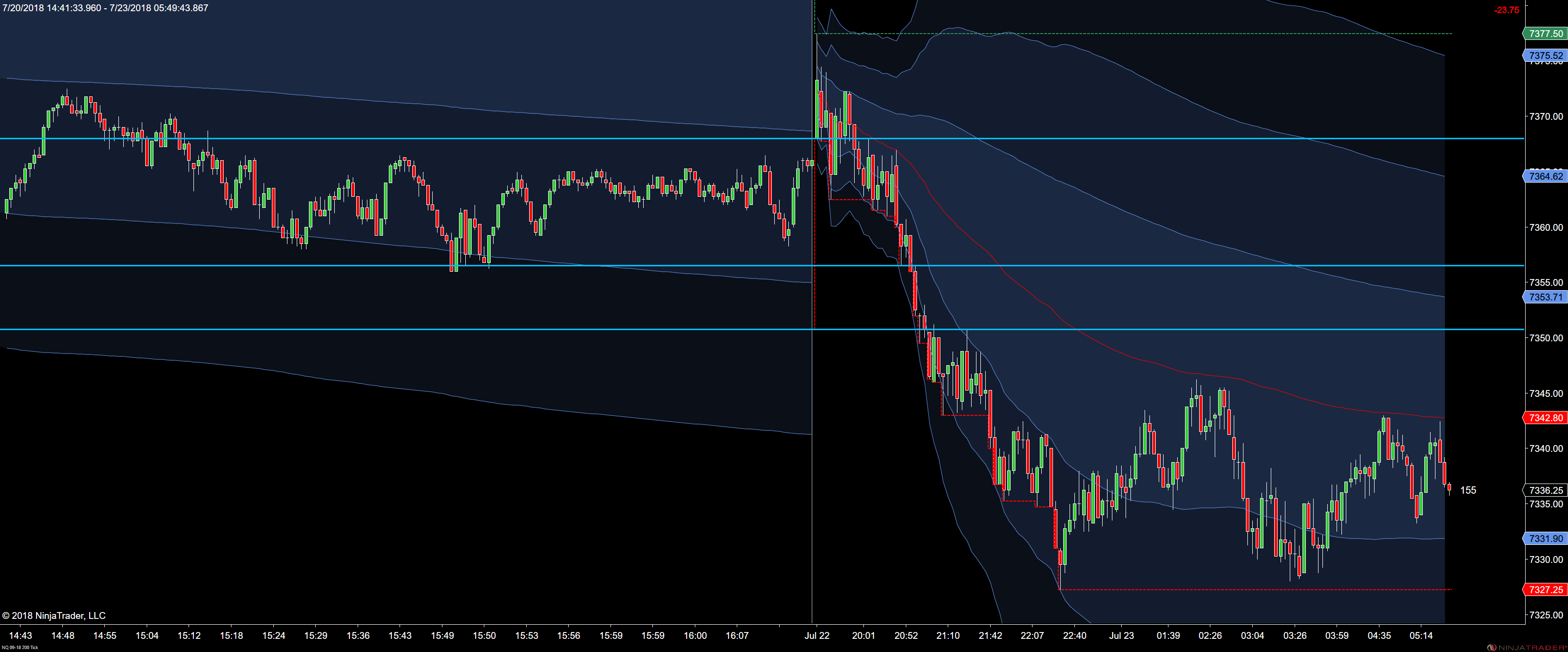Image resolution: width=1568 pixels, height=652 pixels.
Task: Click the 15:56 time axis label
Action: (569, 635)
